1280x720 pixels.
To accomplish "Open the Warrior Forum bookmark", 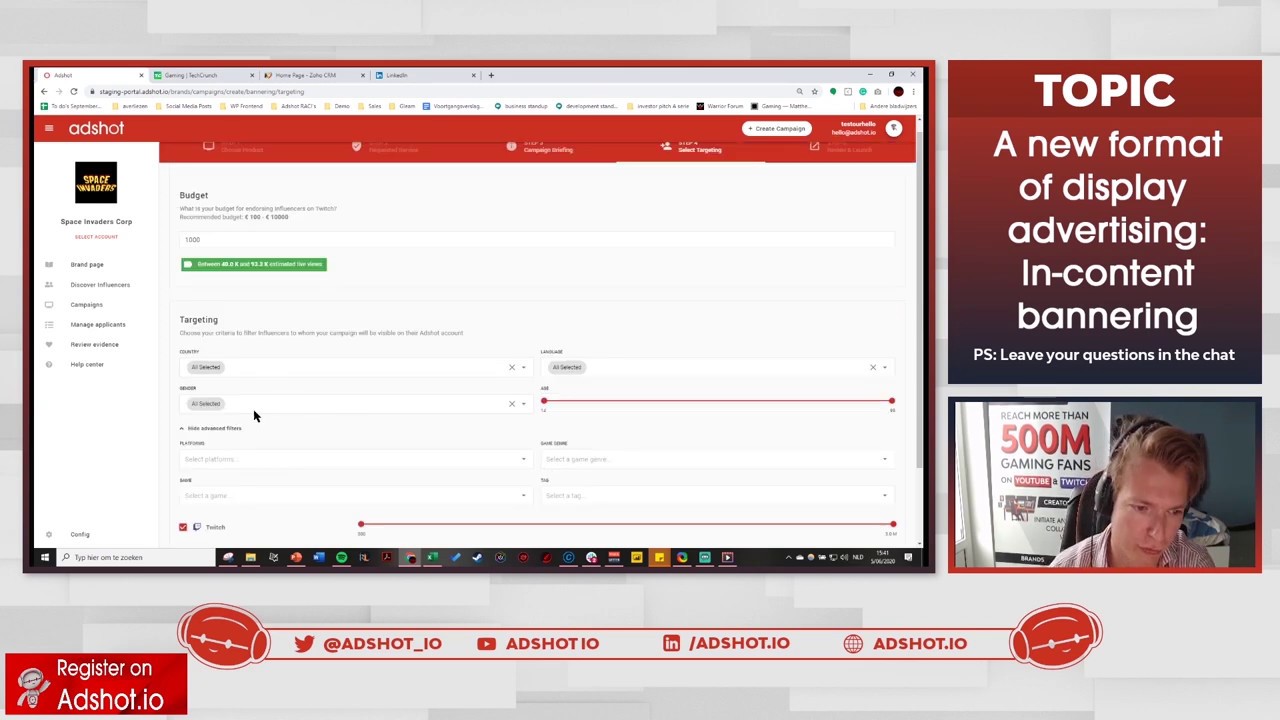I will [720, 106].
